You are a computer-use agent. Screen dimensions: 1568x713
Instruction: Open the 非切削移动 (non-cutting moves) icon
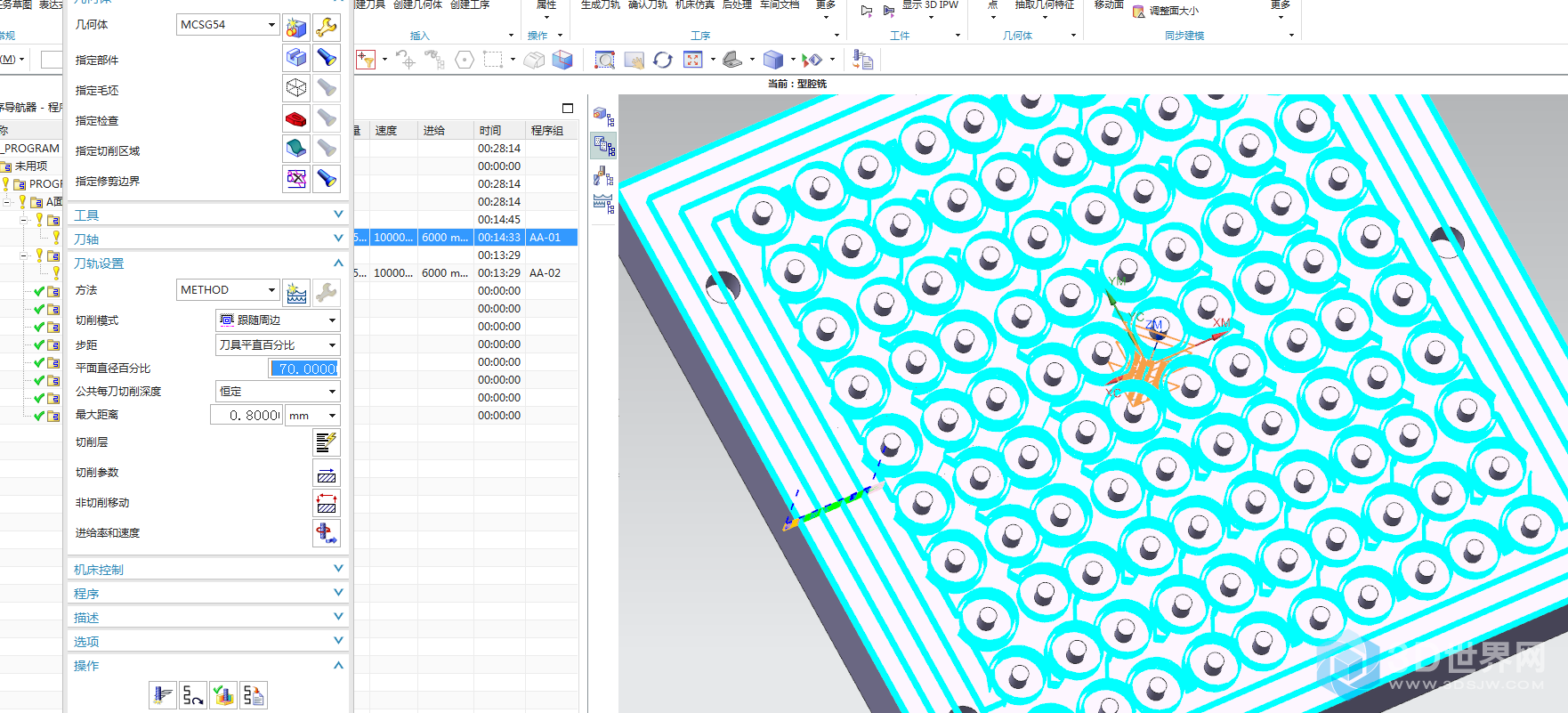[x=327, y=503]
